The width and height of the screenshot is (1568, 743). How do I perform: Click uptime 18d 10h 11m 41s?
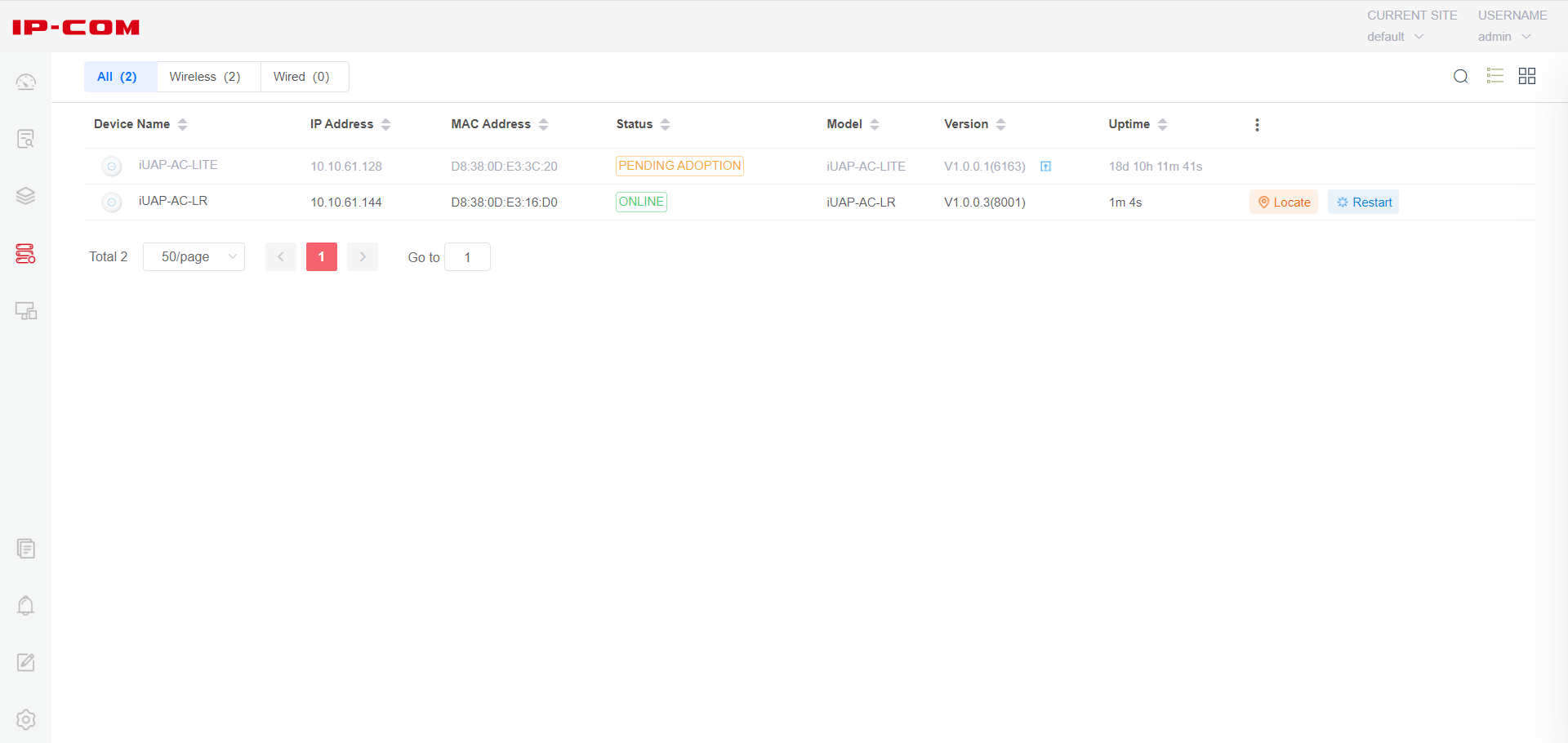pyautogui.click(x=1156, y=167)
